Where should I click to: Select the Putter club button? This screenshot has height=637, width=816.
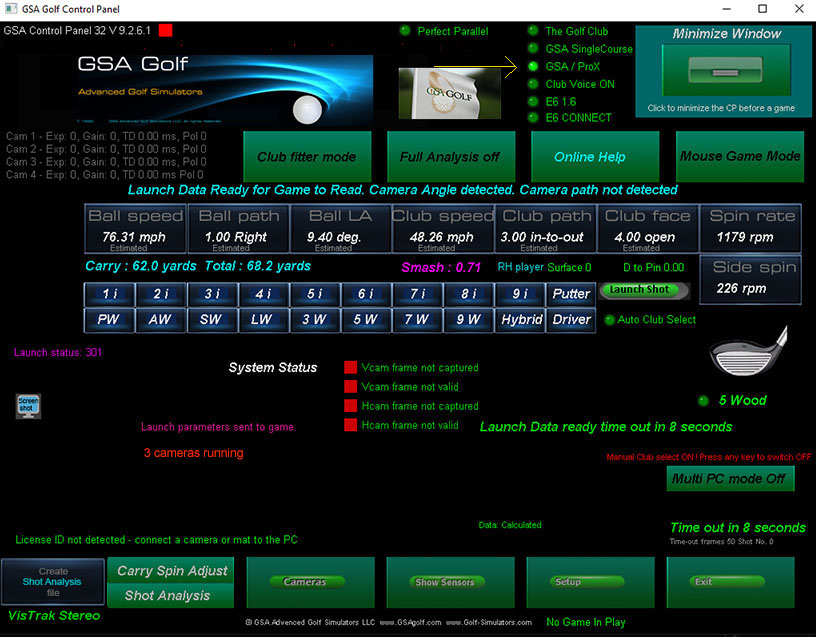point(572,294)
